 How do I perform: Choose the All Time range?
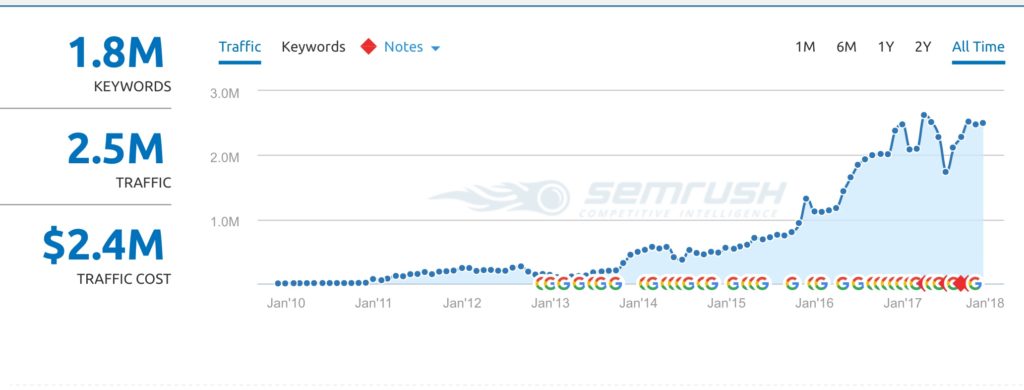(x=978, y=47)
